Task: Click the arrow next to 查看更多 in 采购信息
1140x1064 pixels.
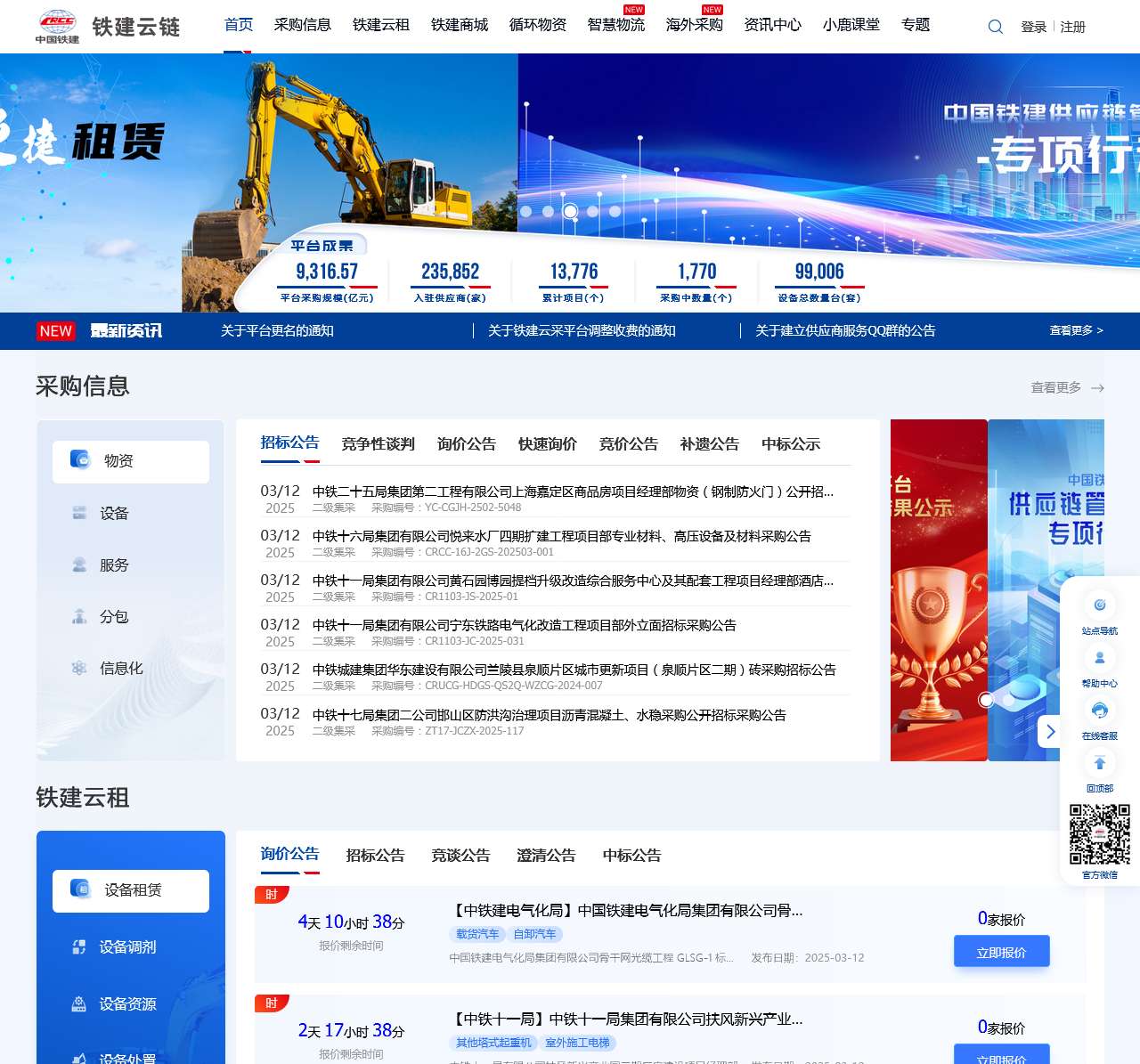Action: pos(1098,388)
